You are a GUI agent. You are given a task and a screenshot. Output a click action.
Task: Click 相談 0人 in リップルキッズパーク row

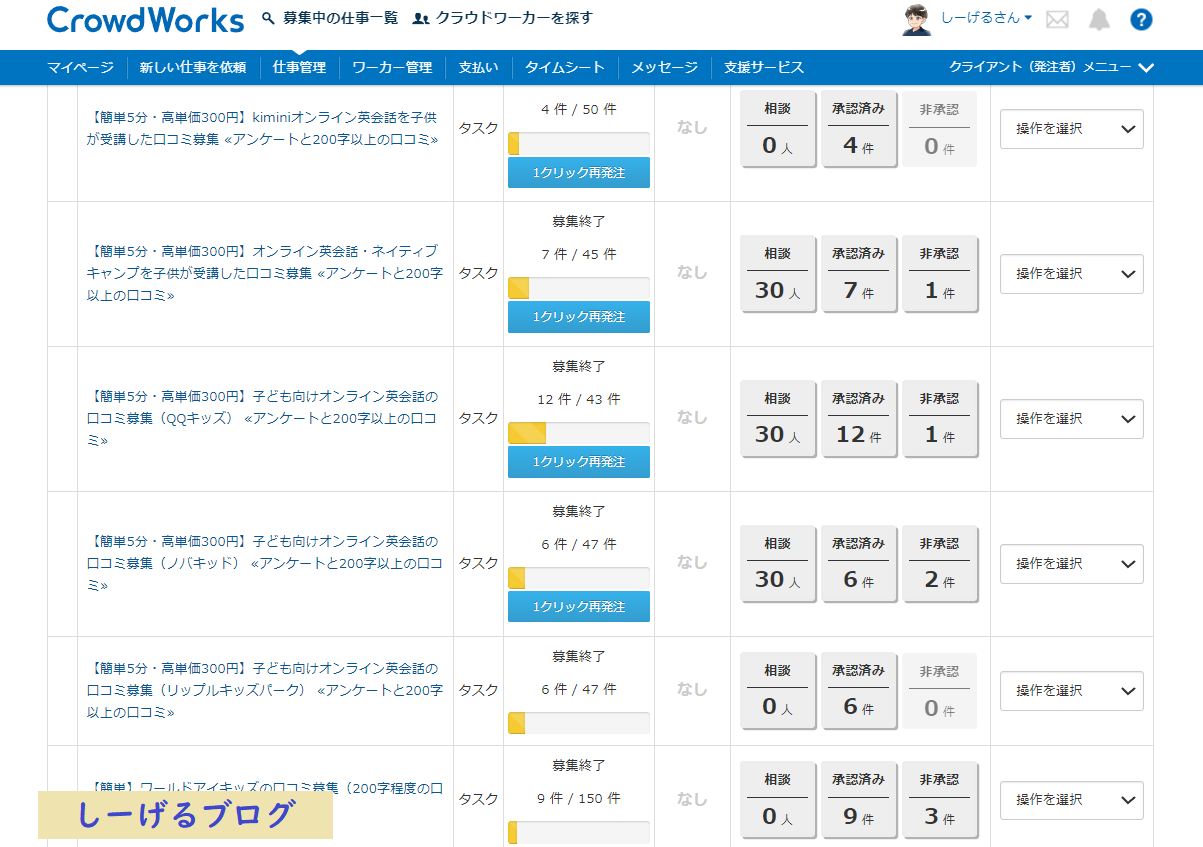click(x=778, y=690)
